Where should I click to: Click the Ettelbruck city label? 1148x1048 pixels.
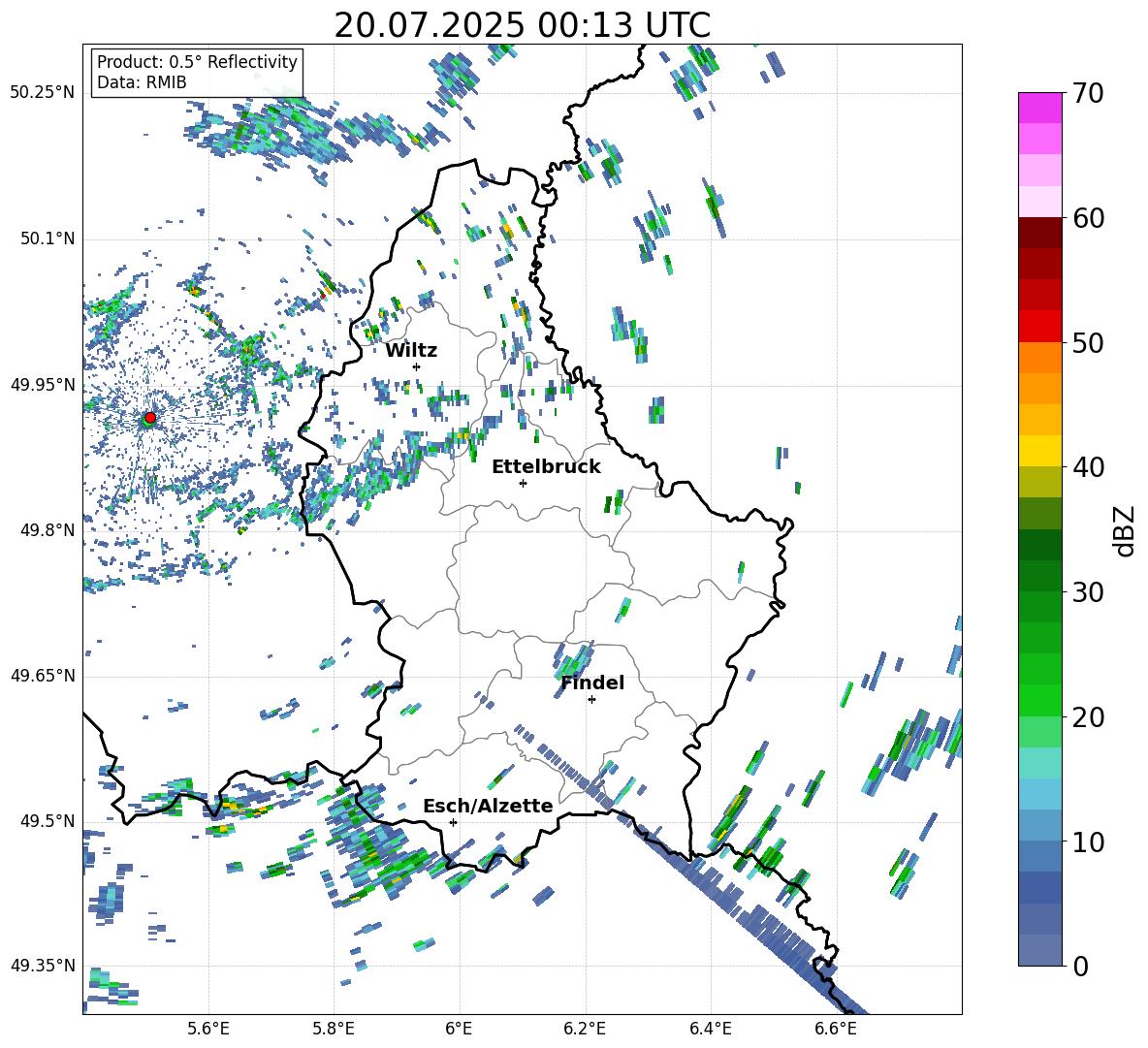[x=546, y=467]
